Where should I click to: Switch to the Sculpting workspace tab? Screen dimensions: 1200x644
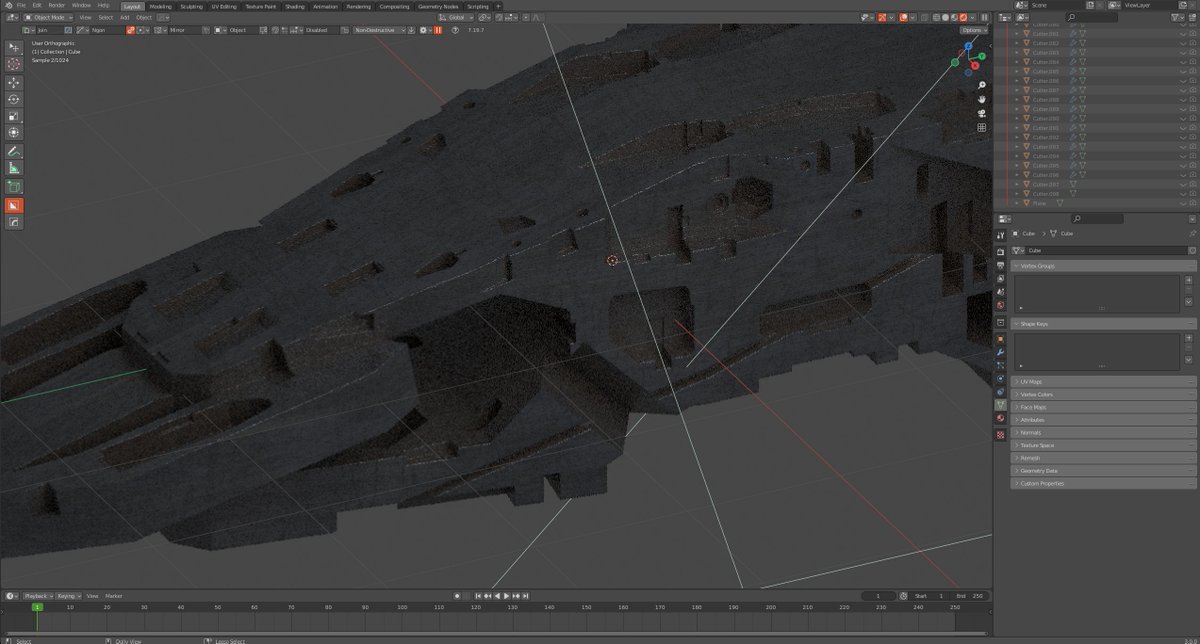tap(191, 6)
